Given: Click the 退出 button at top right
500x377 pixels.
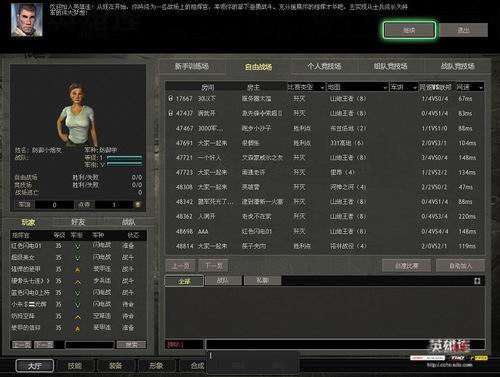Looking at the screenshot, I should coord(463,30).
